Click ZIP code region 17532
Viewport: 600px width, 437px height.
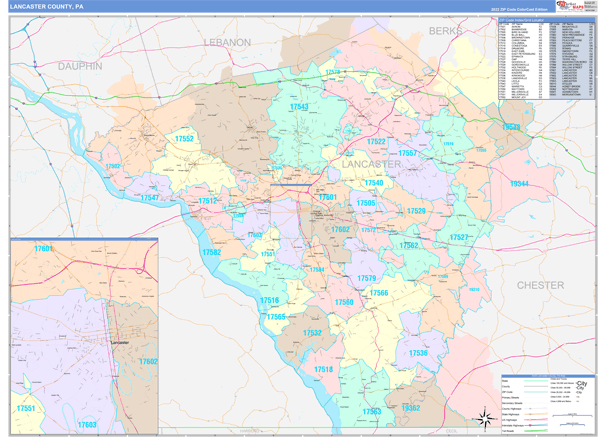pos(312,333)
